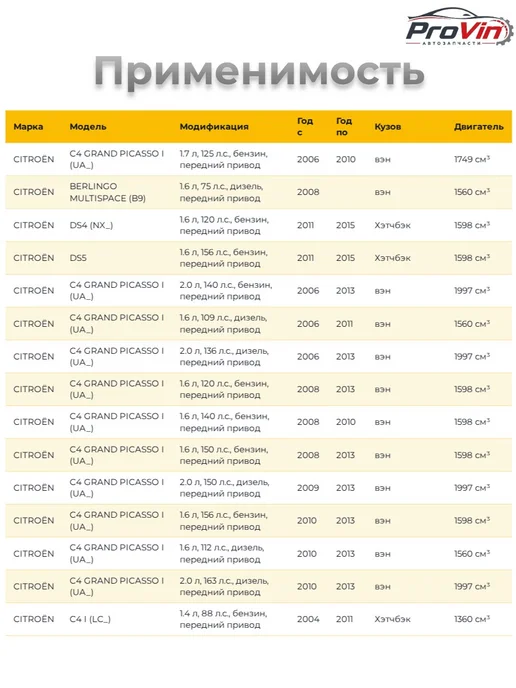Click the Модификация column header
Viewport: 516px width, 688px height.
214,127
